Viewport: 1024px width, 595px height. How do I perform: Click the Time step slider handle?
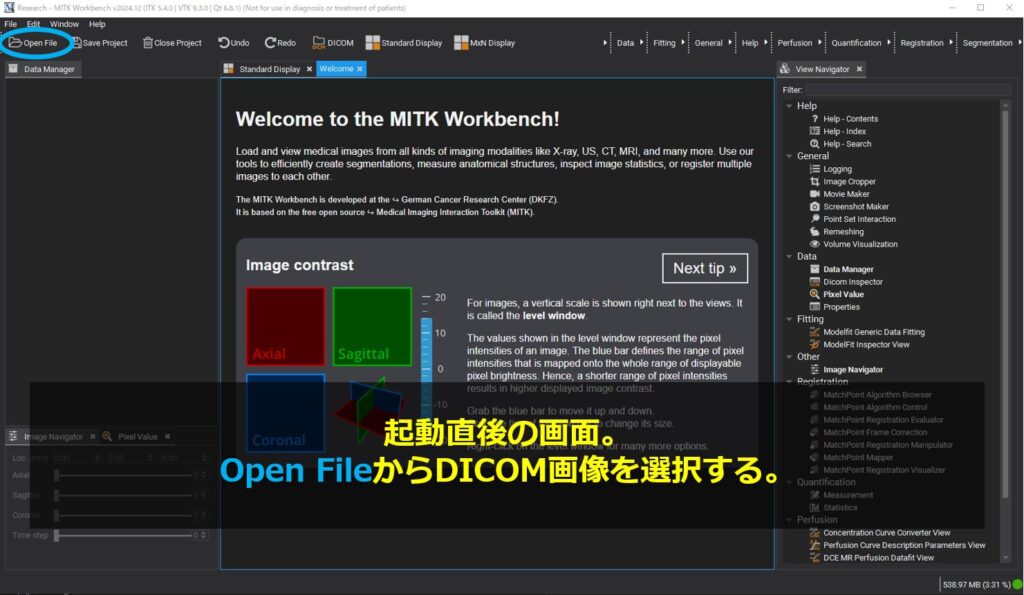click(56, 536)
